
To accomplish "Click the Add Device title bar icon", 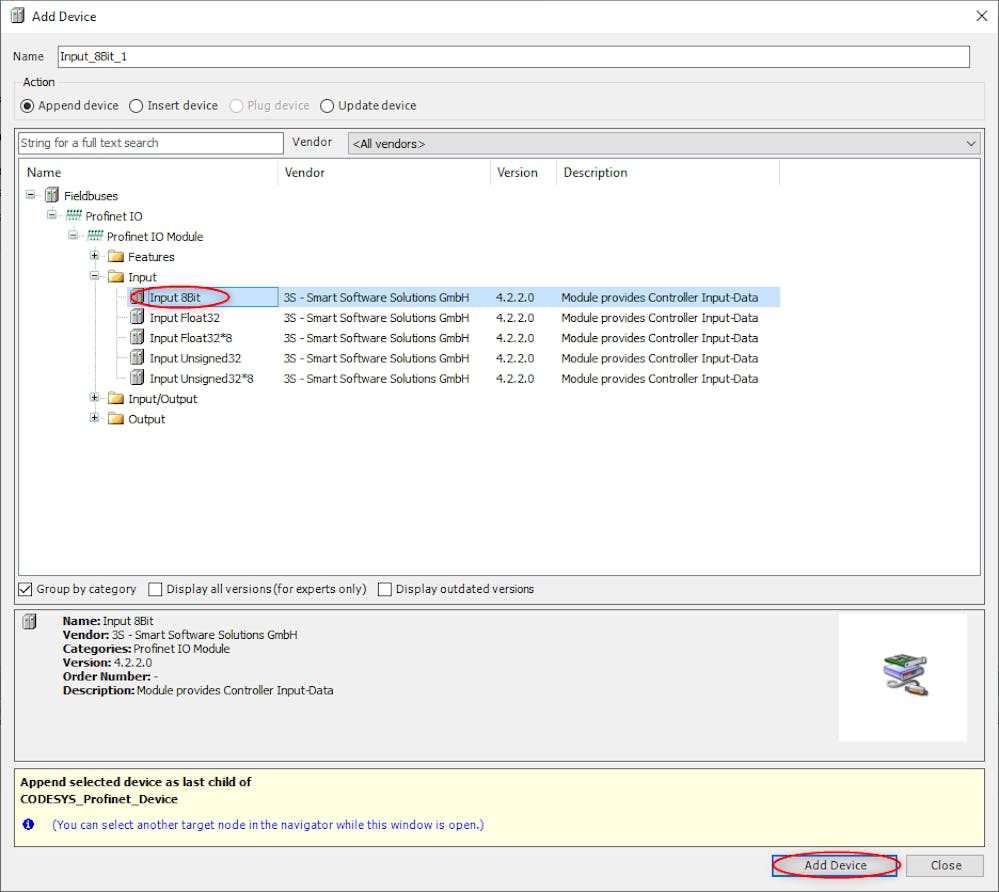I will [18, 16].
